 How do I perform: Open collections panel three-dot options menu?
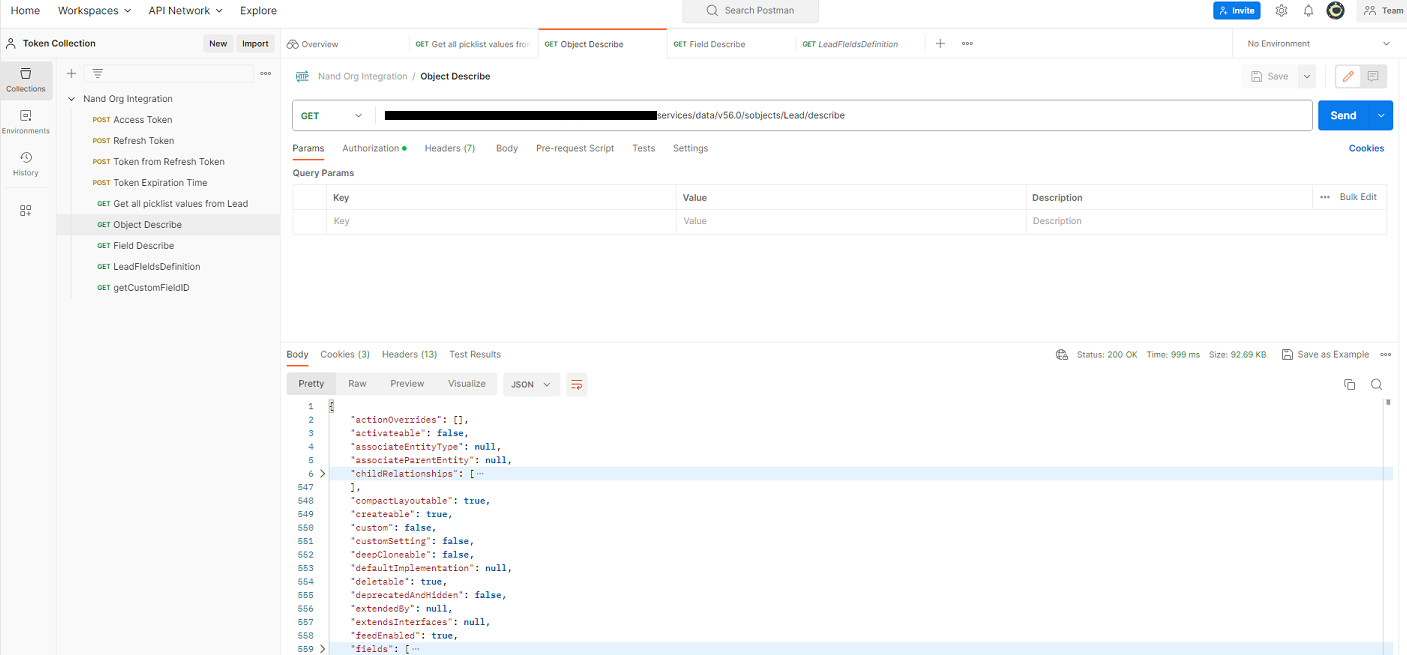pyautogui.click(x=266, y=73)
